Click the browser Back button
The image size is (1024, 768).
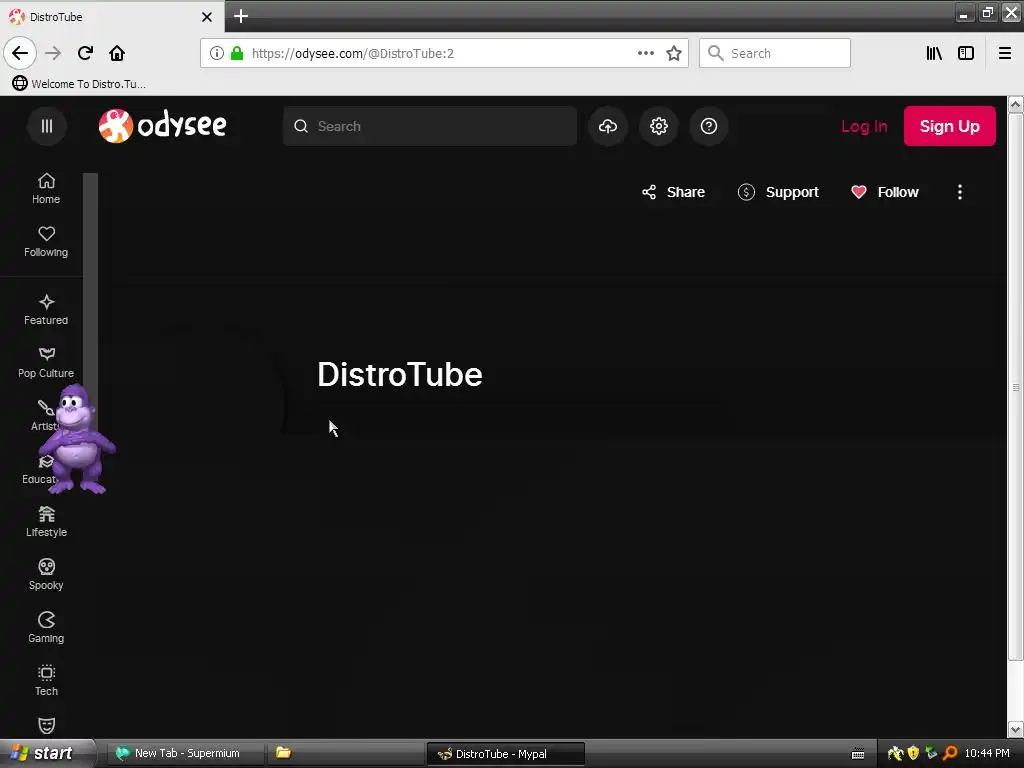(20, 53)
